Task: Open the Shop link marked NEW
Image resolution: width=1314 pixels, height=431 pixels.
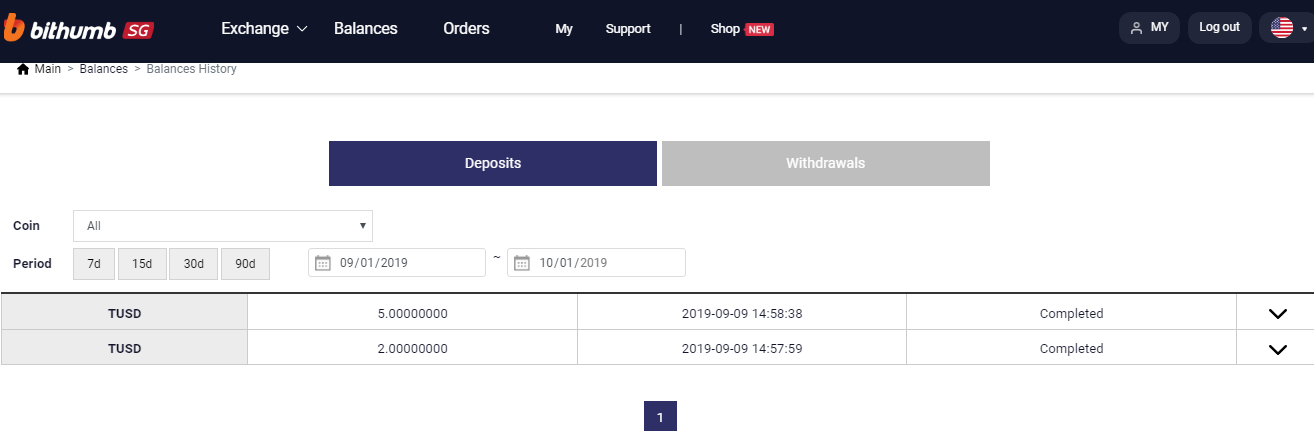Action: [741, 29]
